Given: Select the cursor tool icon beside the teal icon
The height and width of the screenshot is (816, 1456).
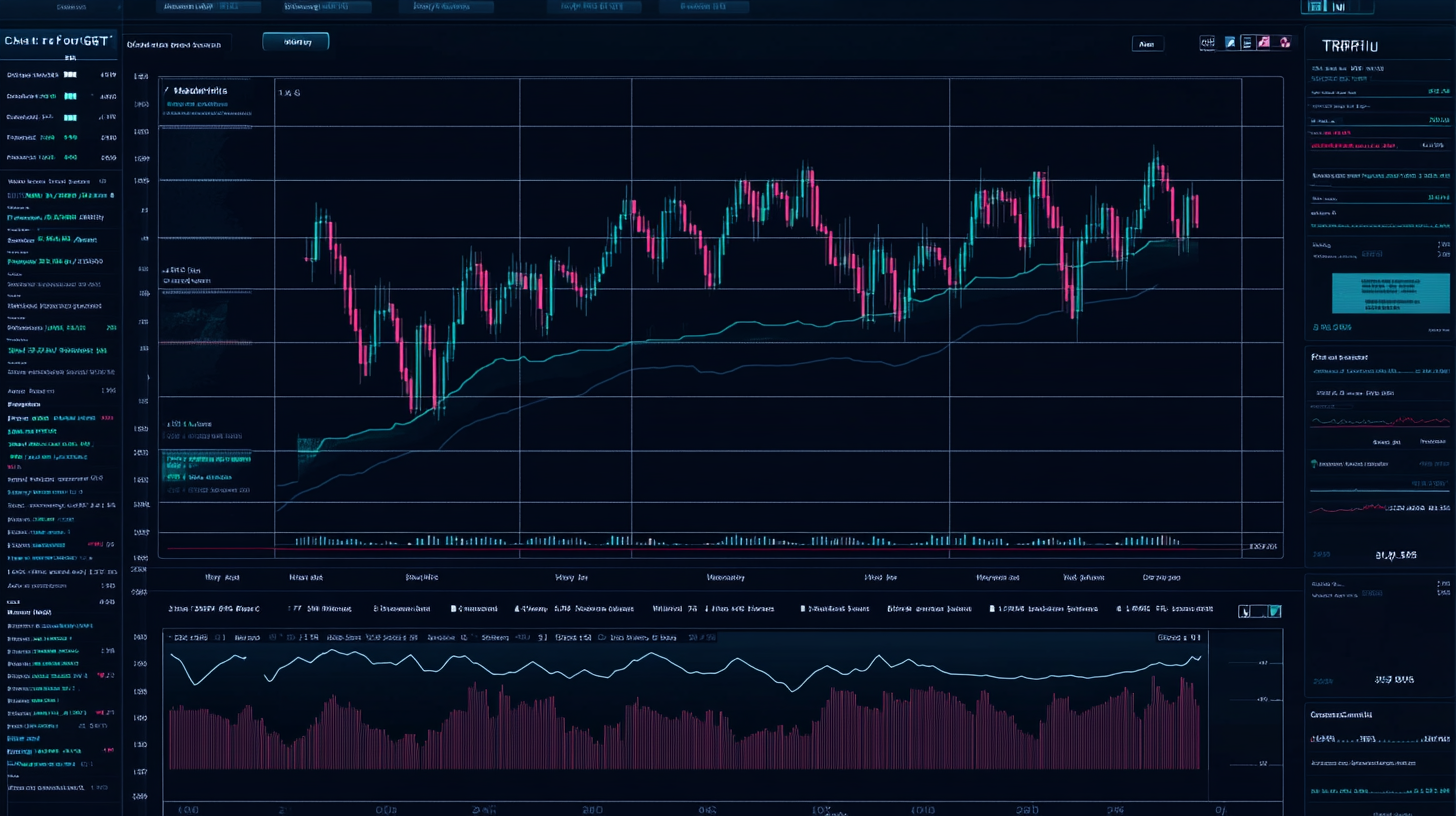Looking at the screenshot, I should coord(1244,610).
